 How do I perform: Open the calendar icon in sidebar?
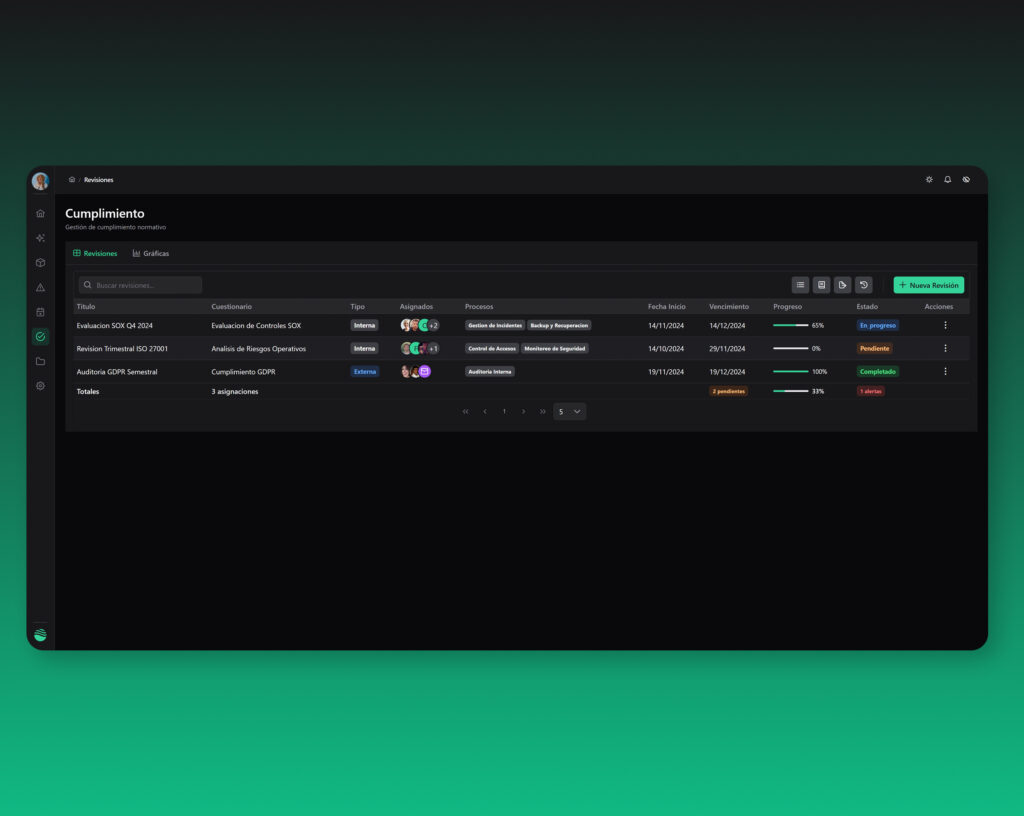click(40, 312)
